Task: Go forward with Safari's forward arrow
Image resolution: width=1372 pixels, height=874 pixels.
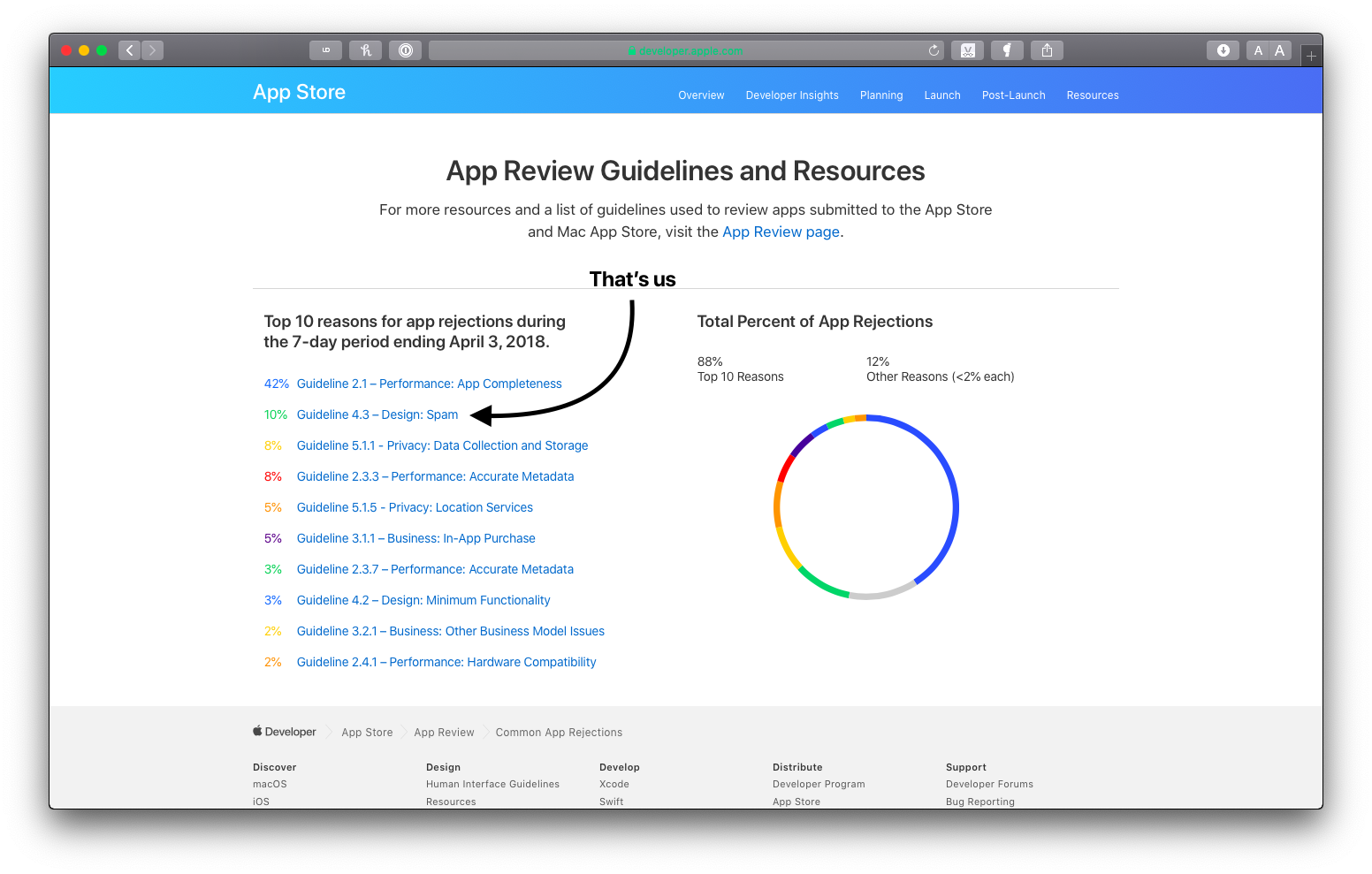Action: pyautogui.click(x=152, y=50)
